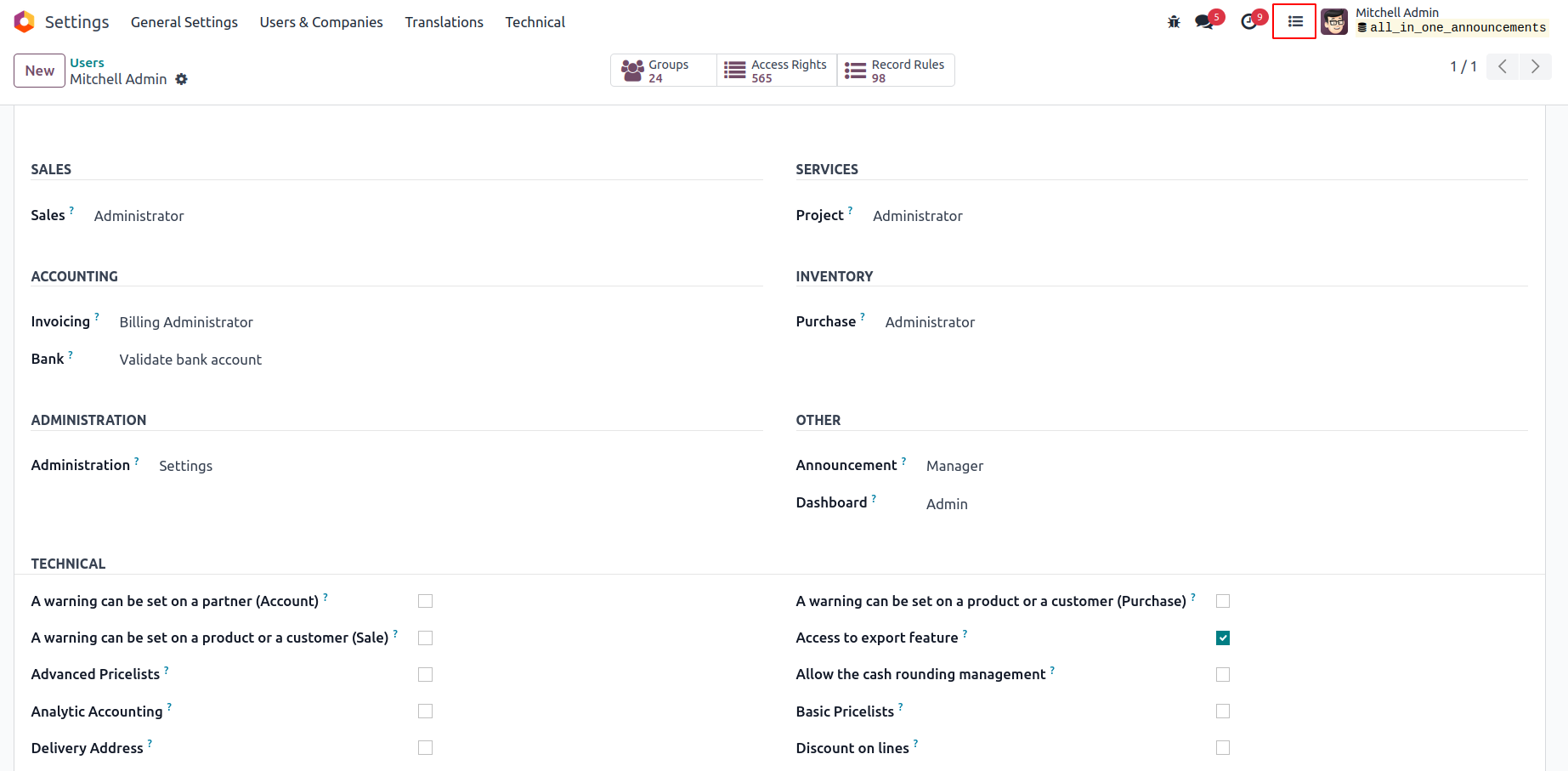The image size is (1568, 771).
Task: Open the Technical menu
Action: click(x=535, y=22)
